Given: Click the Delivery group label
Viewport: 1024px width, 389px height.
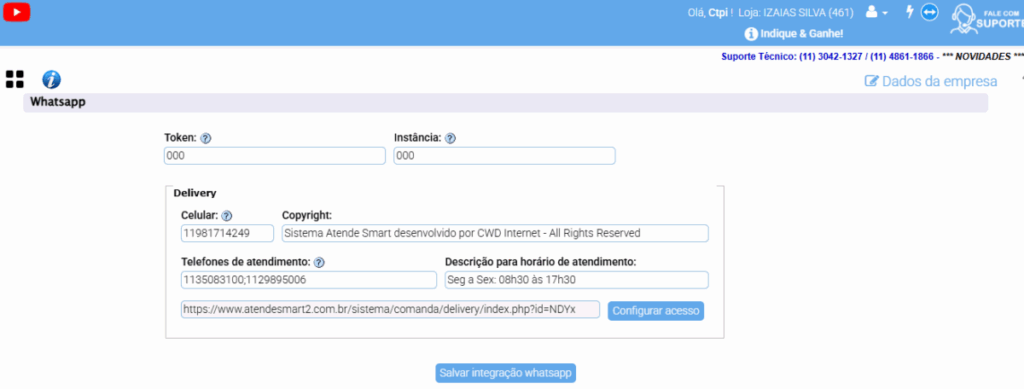Looking at the screenshot, I should pyautogui.click(x=195, y=193).
